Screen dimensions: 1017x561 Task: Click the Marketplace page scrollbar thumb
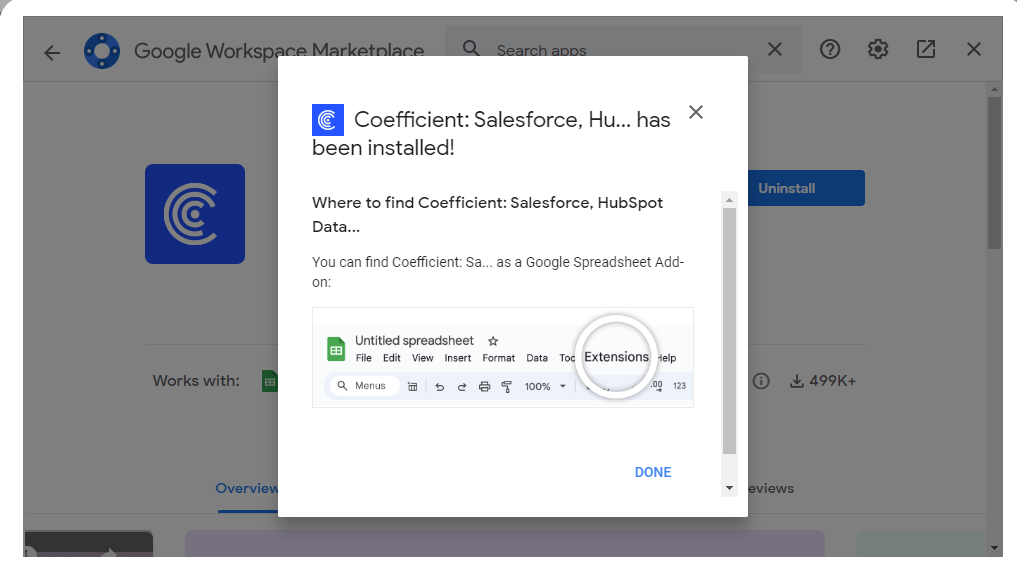[x=994, y=173]
